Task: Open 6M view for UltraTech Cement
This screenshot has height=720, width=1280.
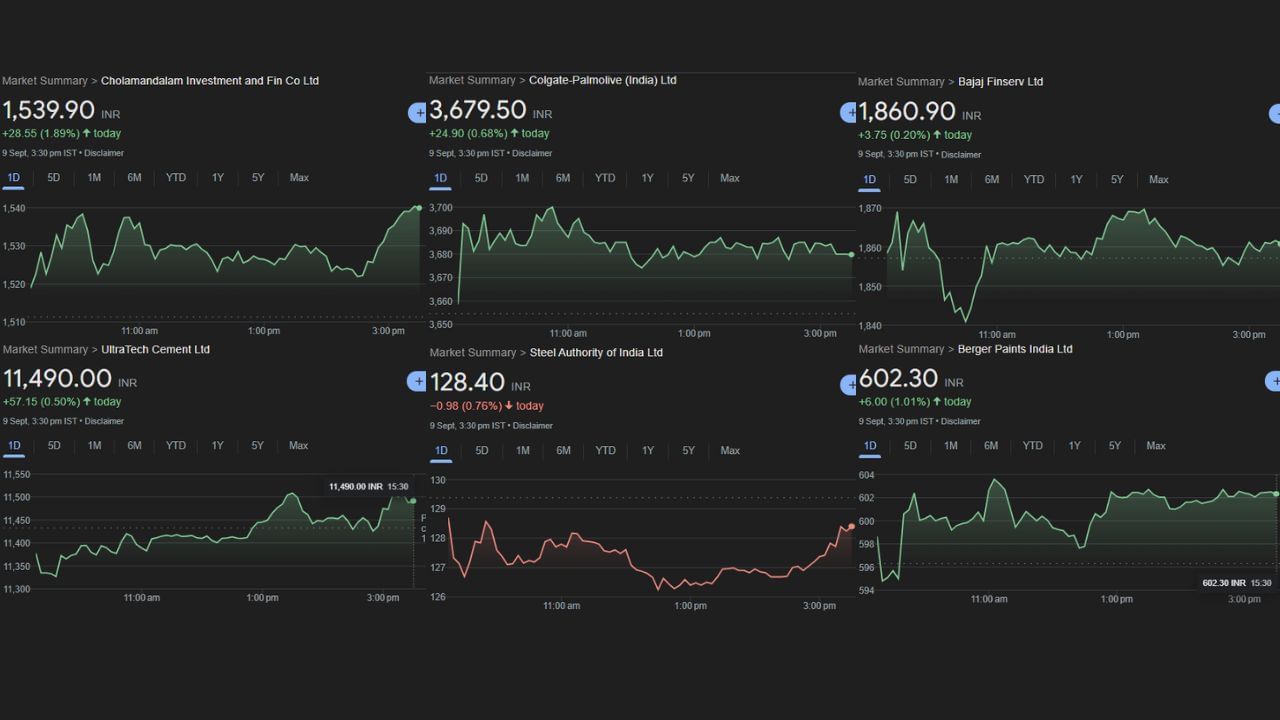Action: pyautogui.click(x=134, y=446)
